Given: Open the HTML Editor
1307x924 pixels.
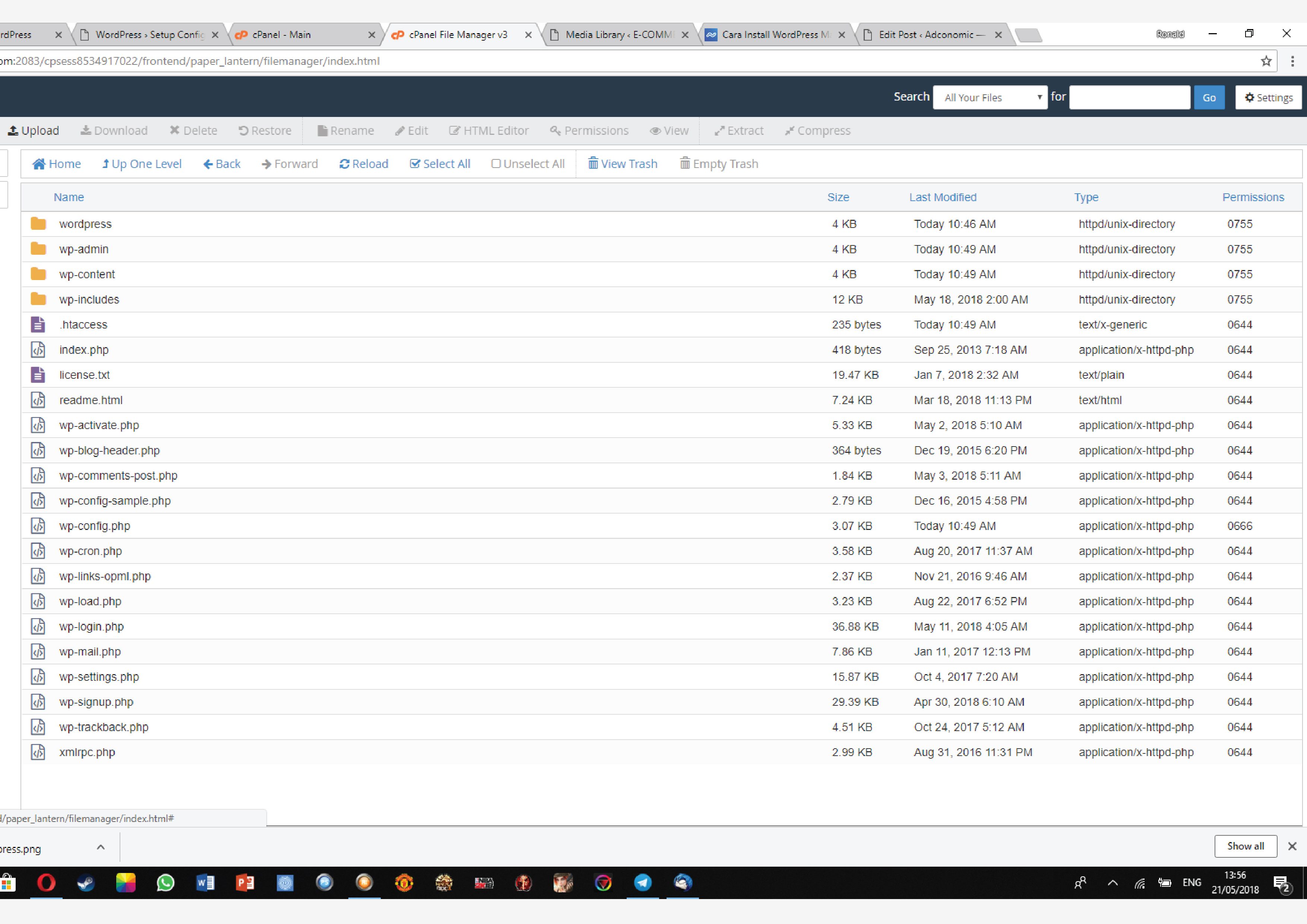Looking at the screenshot, I should [489, 131].
